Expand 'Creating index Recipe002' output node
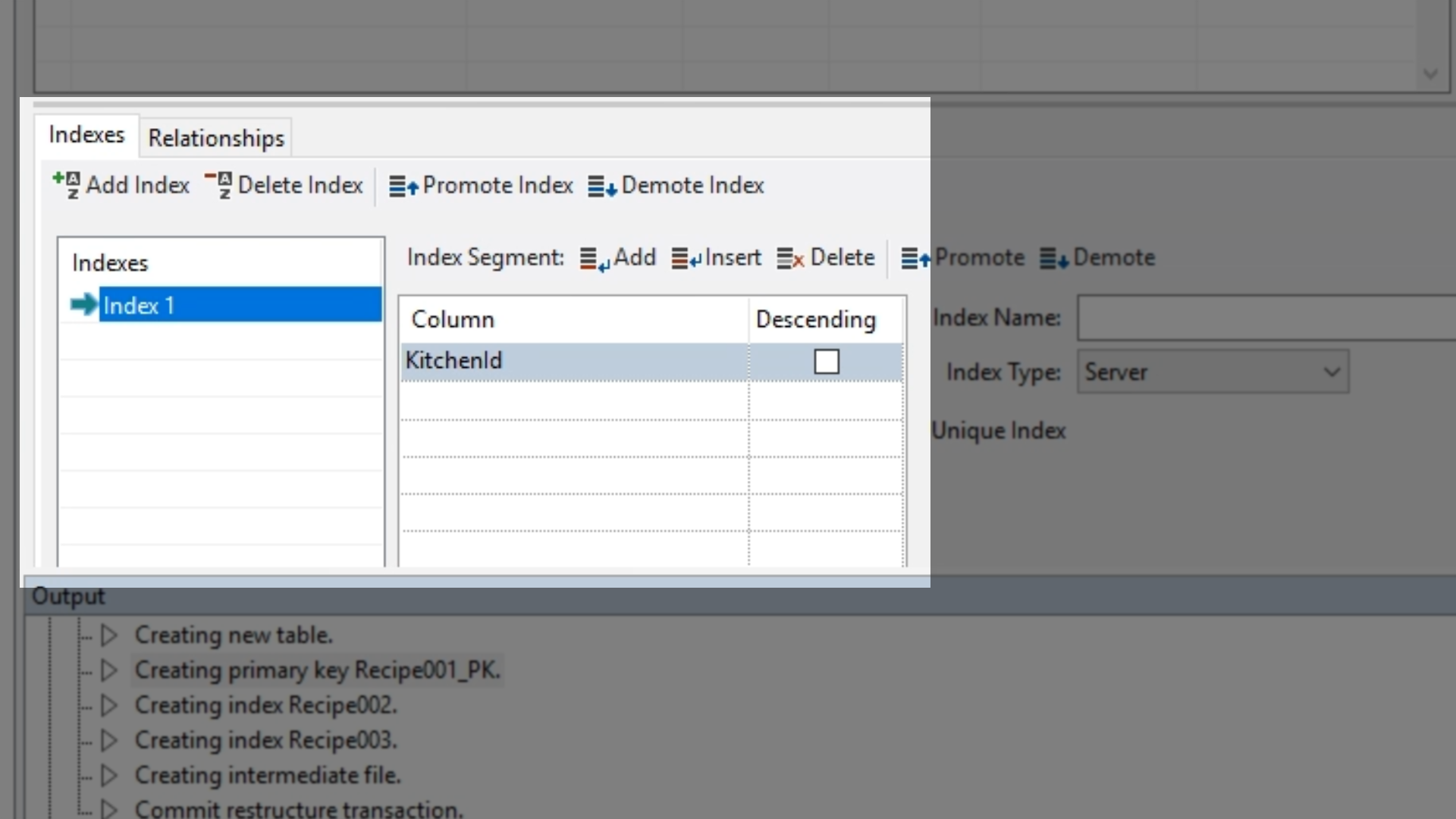Screen dimensions: 1456x819 coord(108,705)
